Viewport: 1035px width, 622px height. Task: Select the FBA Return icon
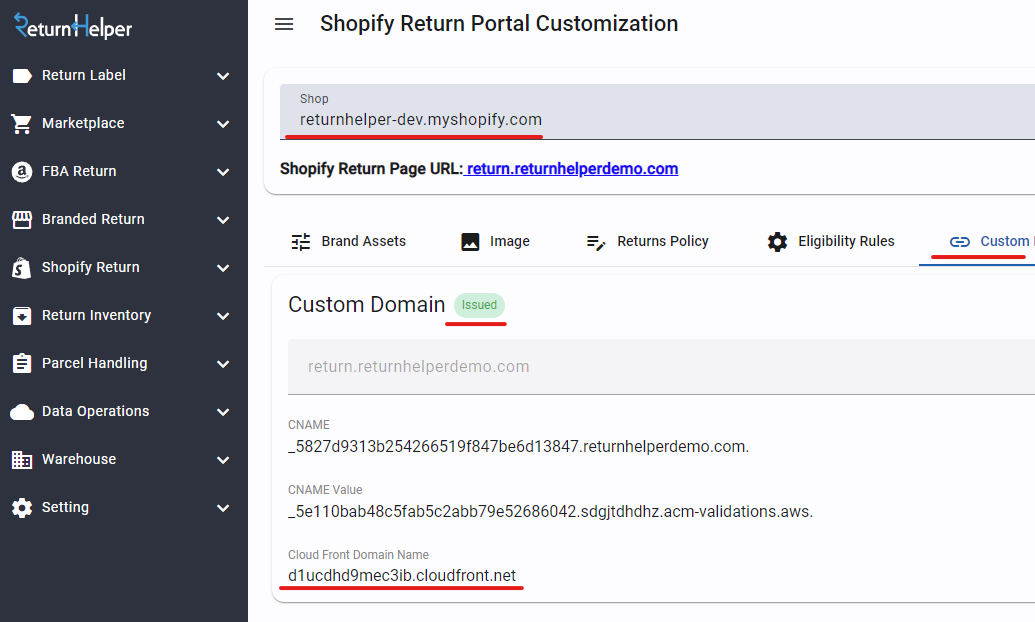pos(21,171)
